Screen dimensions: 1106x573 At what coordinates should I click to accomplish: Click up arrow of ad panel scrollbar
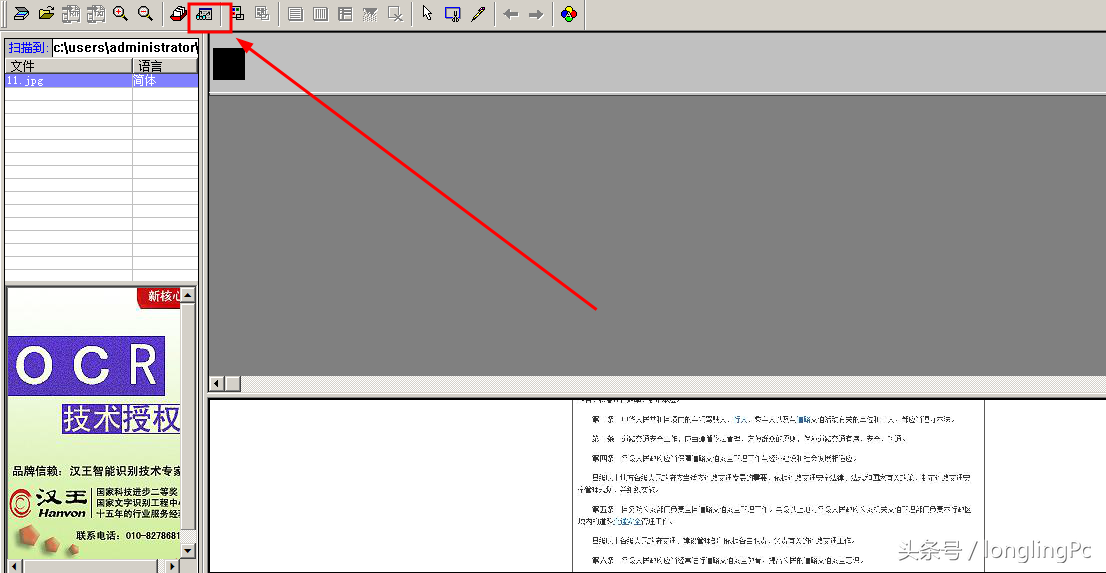point(188,296)
